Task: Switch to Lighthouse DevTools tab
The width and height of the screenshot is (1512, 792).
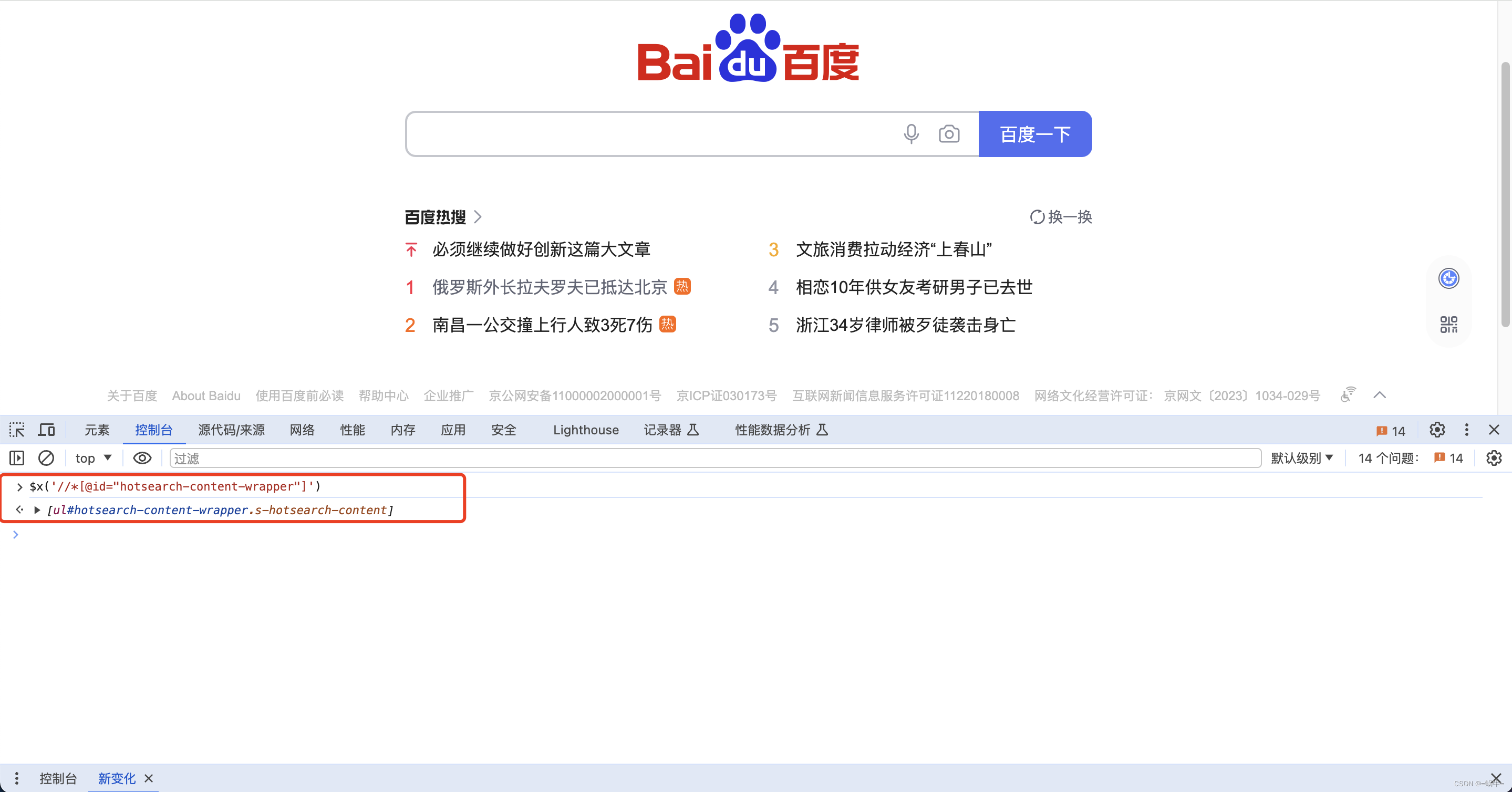Action: click(x=586, y=430)
